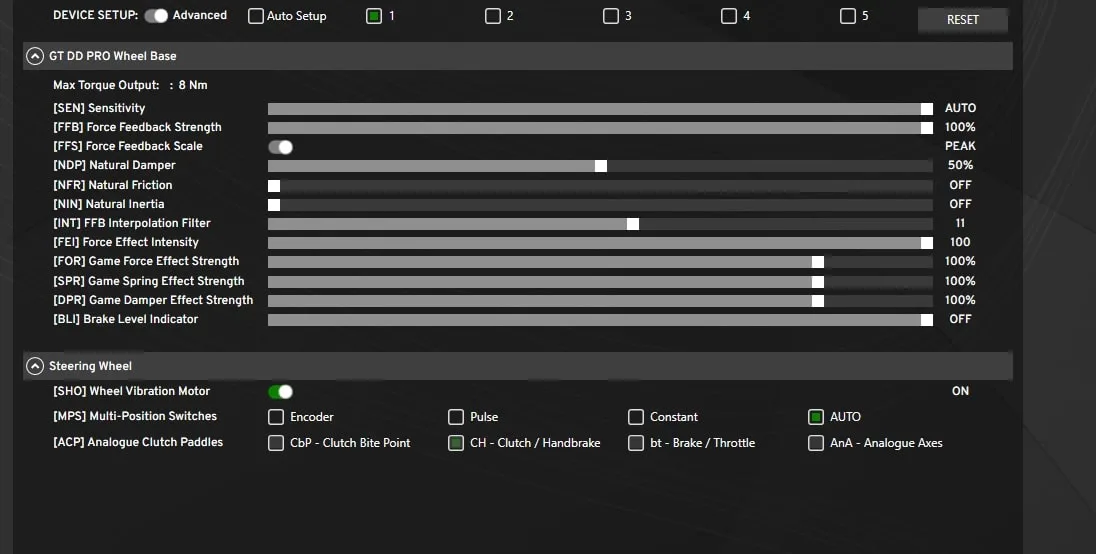Viewport: 1096px width, 554px height.
Task: Collapse the Steering Wheel section
Action: coord(35,366)
